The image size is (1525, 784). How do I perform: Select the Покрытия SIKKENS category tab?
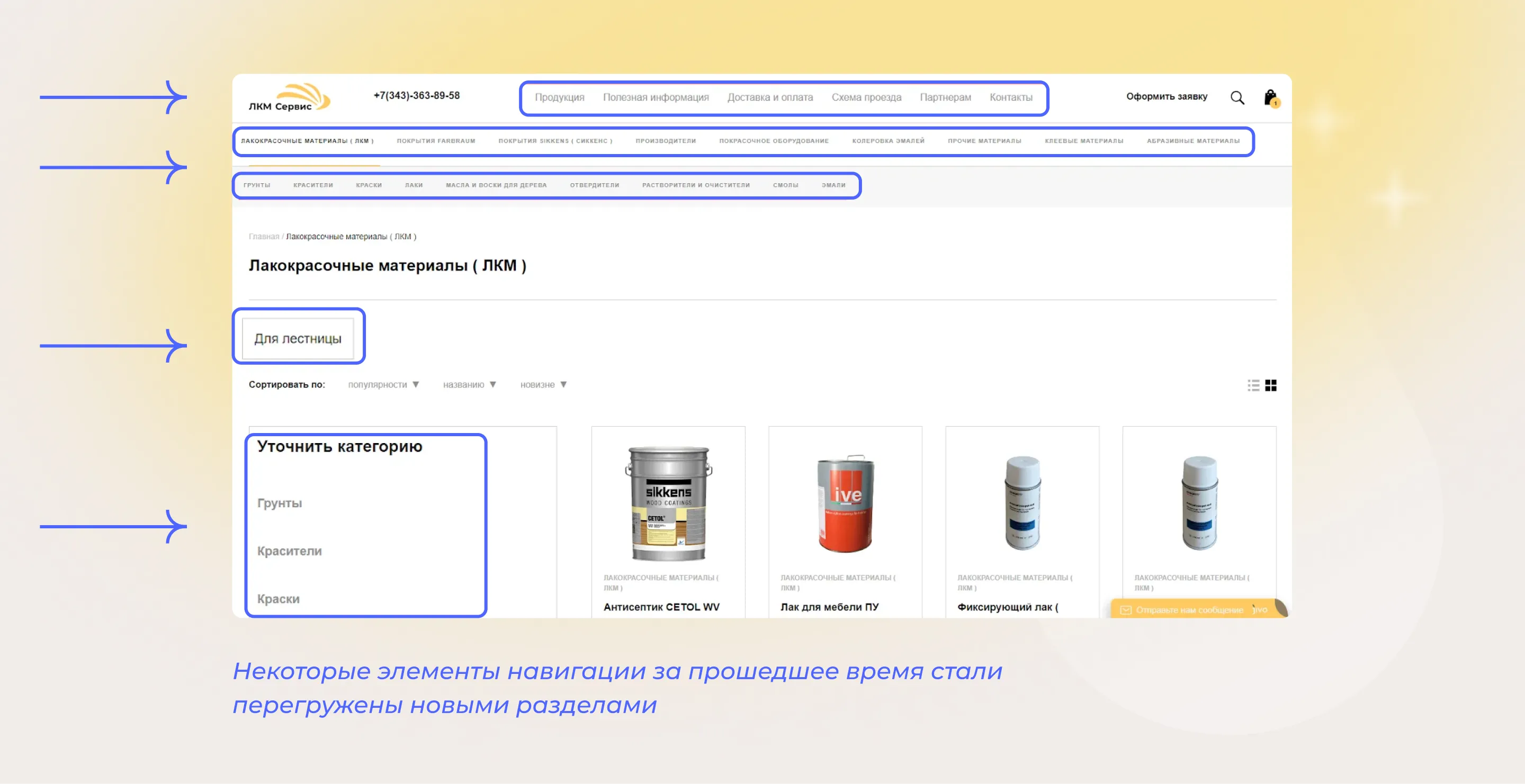pyautogui.click(x=555, y=141)
